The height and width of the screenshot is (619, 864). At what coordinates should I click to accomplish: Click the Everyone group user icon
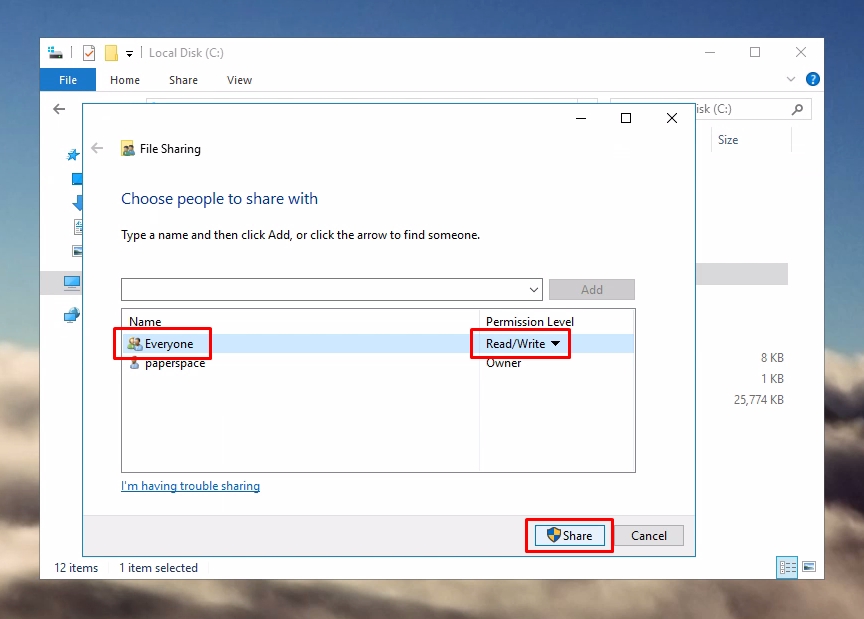134,343
